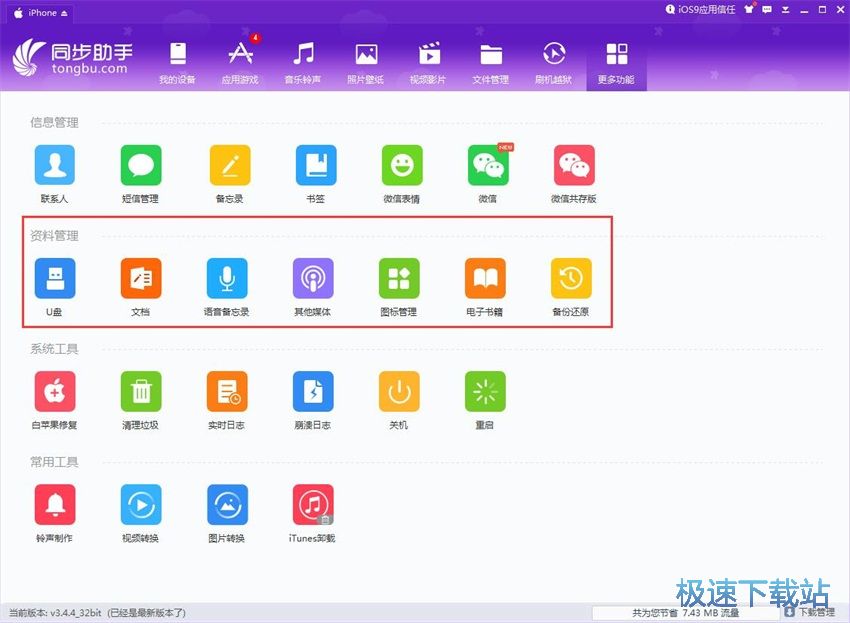Click the iPhone device eject button
Screen dimensions: 850x623
[65, 13]
